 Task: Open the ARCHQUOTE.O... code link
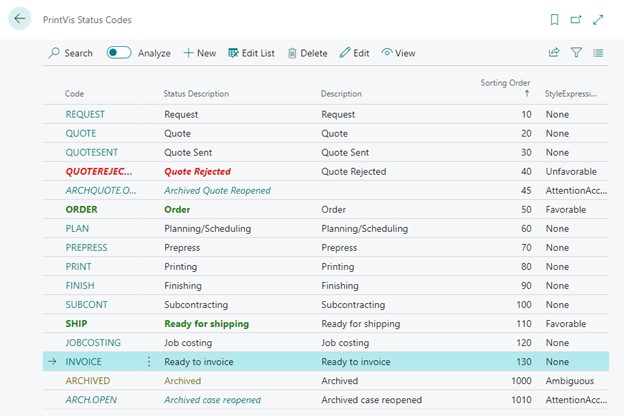(x=101, y=190)
